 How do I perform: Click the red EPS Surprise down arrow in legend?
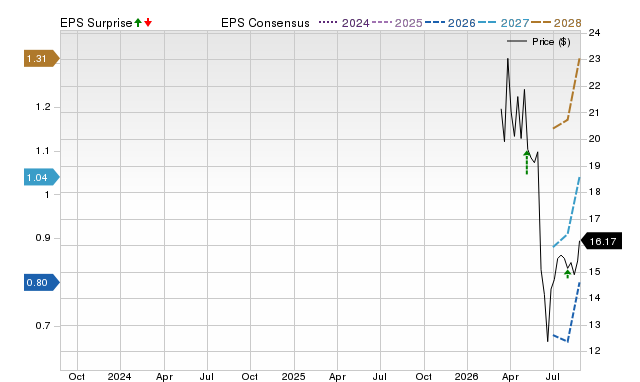tap(148, 22)
